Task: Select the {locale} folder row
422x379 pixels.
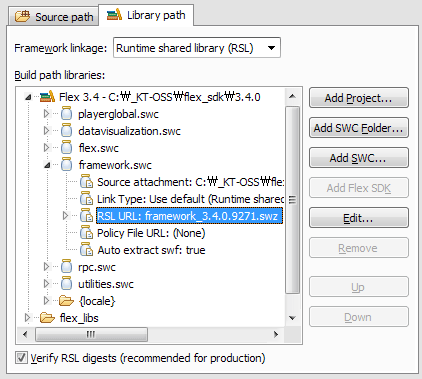Action: [x=97, y=301]
